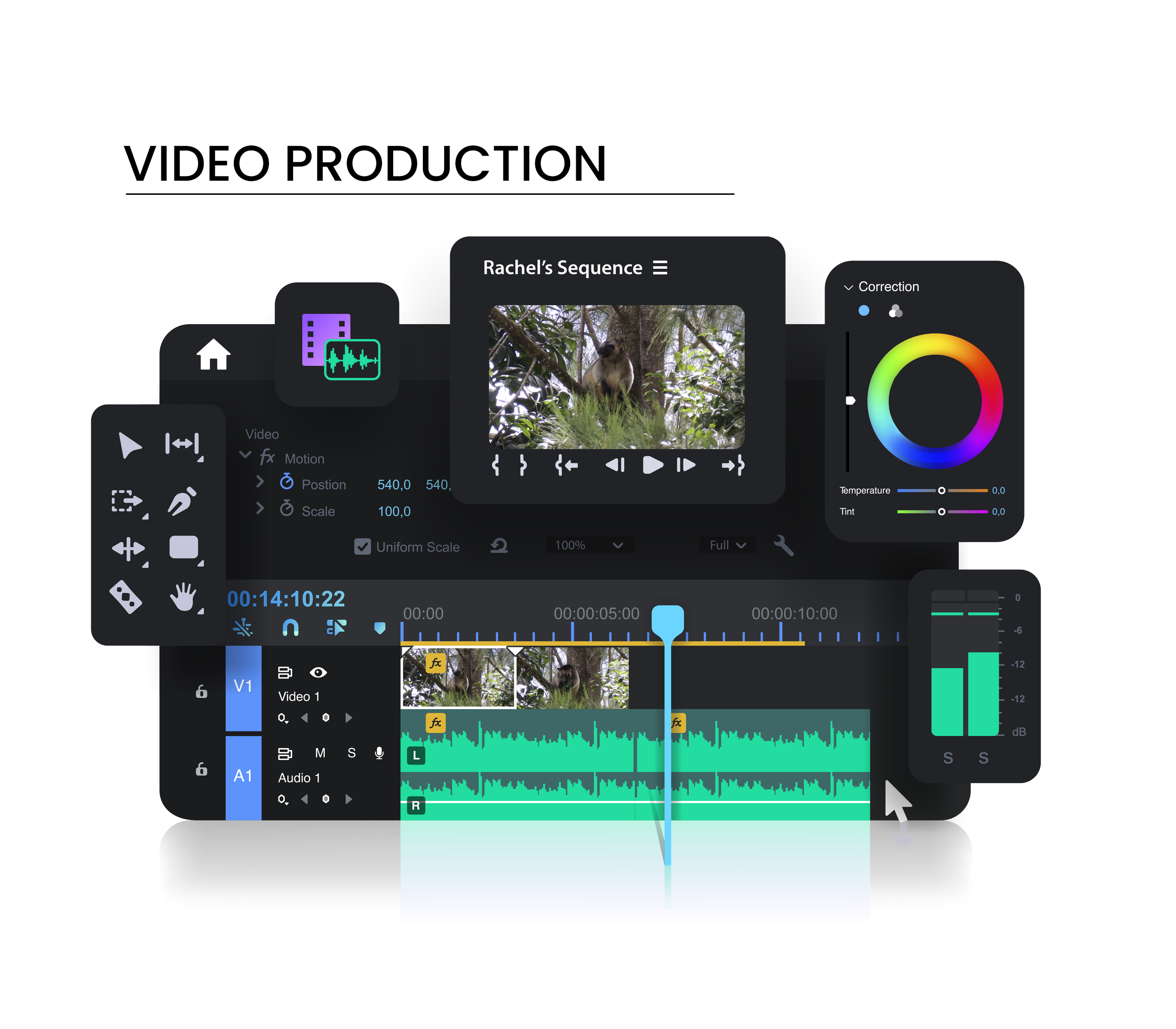
Task: Open the Full resolution dropdown
Action: [727, 545]
